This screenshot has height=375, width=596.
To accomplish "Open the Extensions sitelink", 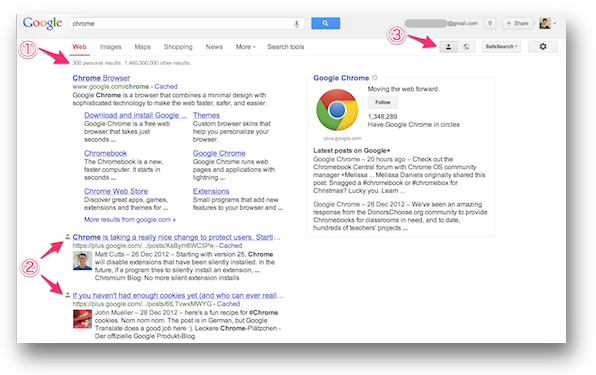I will click(211, 191).
